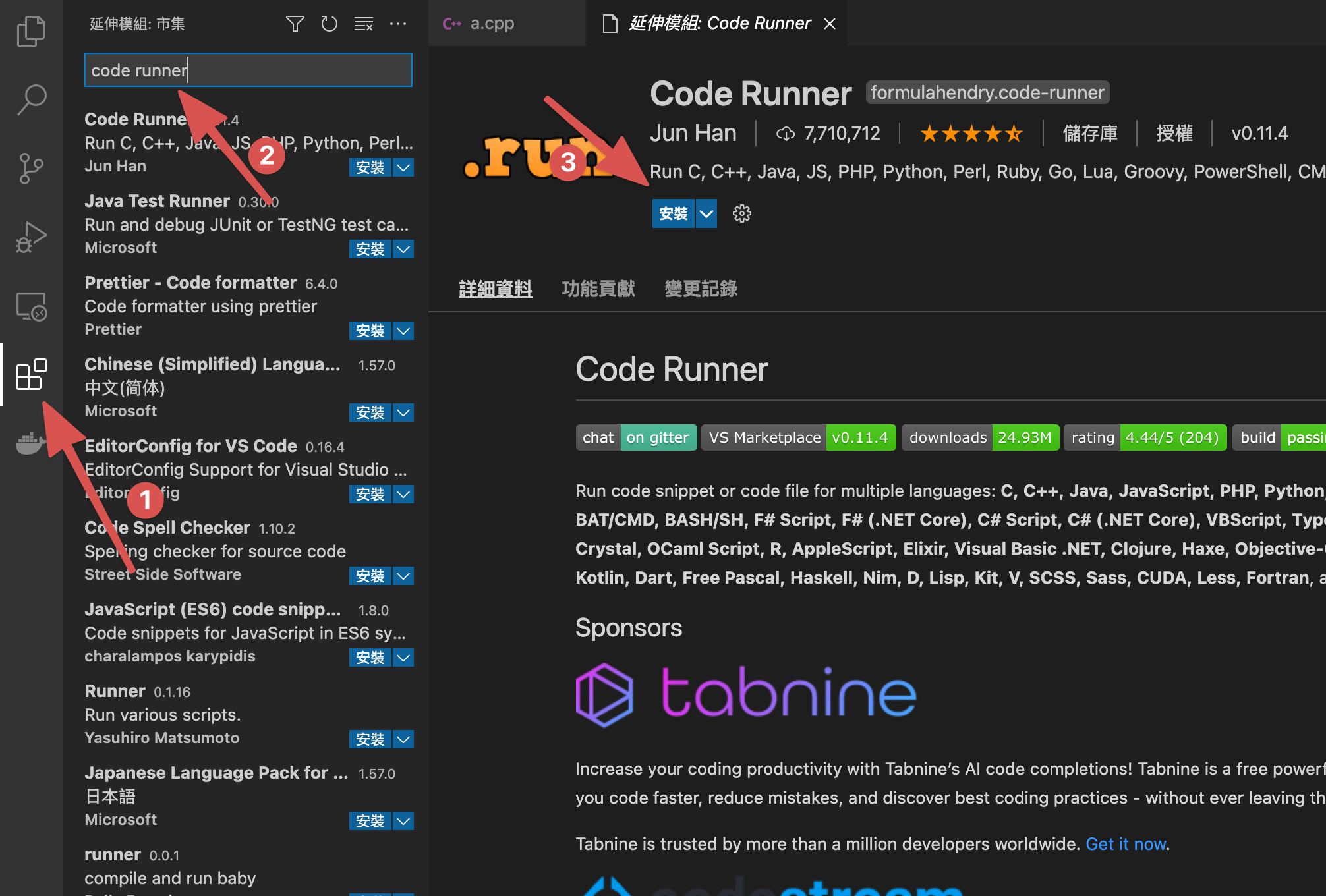1326x896 pixels.
Task: Open Remote Explorer view
Action: tap(31, 306)
